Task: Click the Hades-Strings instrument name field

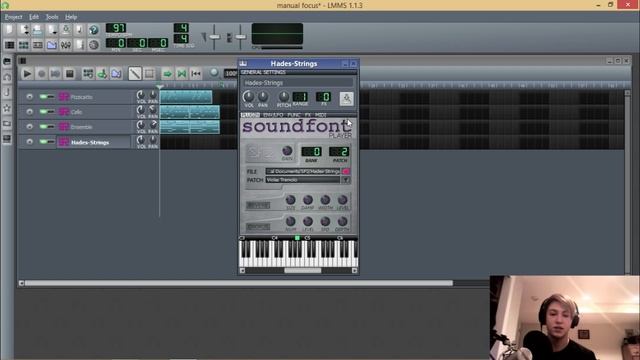Action: pos(298,83)
